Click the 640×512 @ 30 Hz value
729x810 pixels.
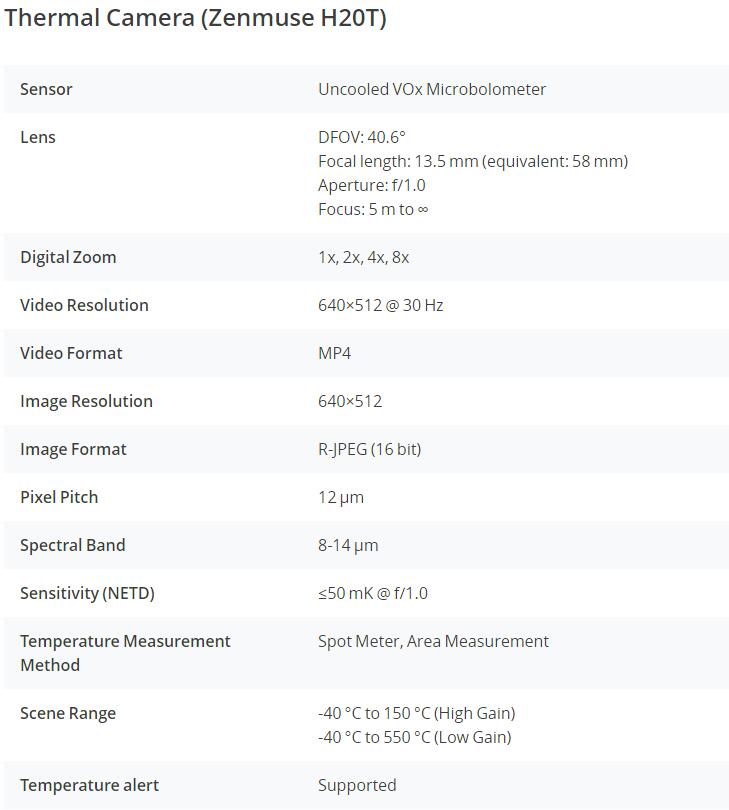pos(381,305)
